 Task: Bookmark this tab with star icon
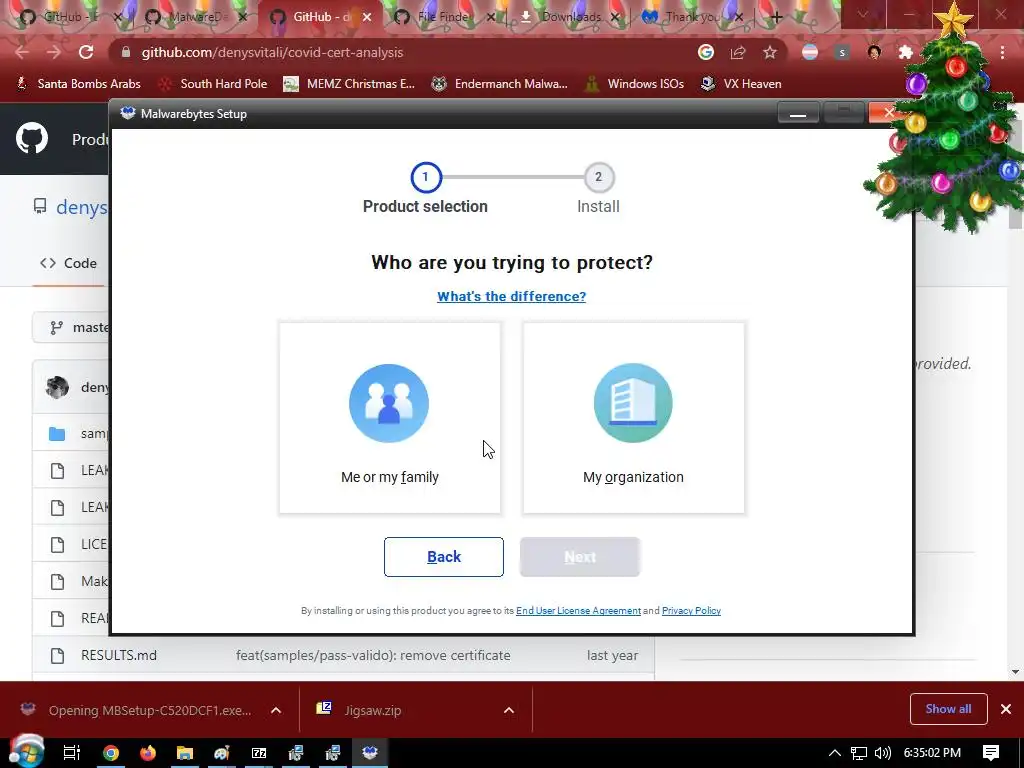click(770, 52)
